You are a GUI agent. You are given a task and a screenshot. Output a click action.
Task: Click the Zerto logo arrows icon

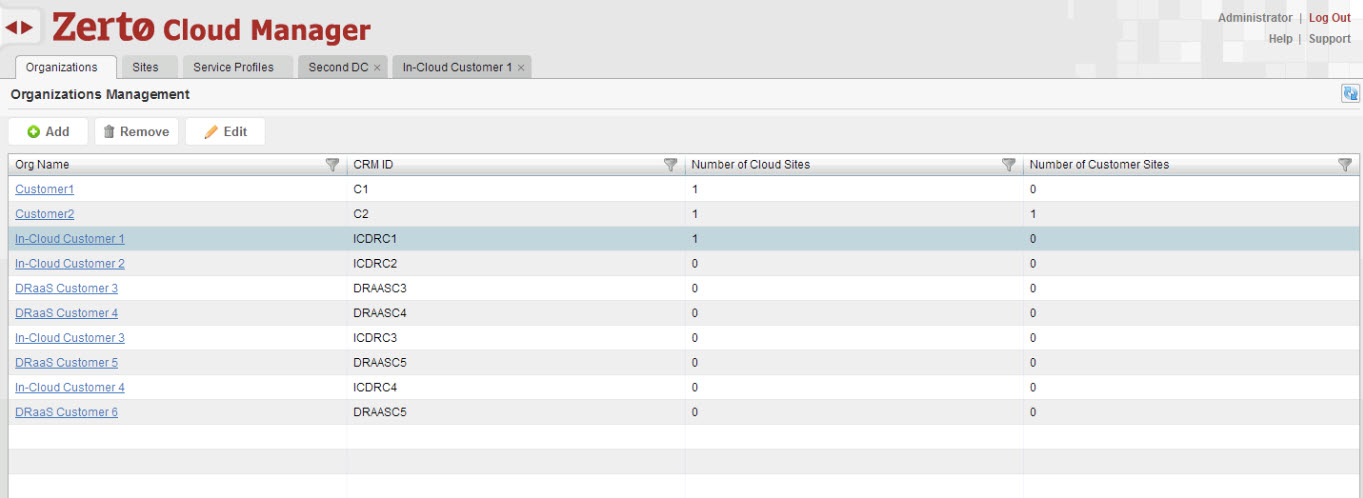click(19, 27)
